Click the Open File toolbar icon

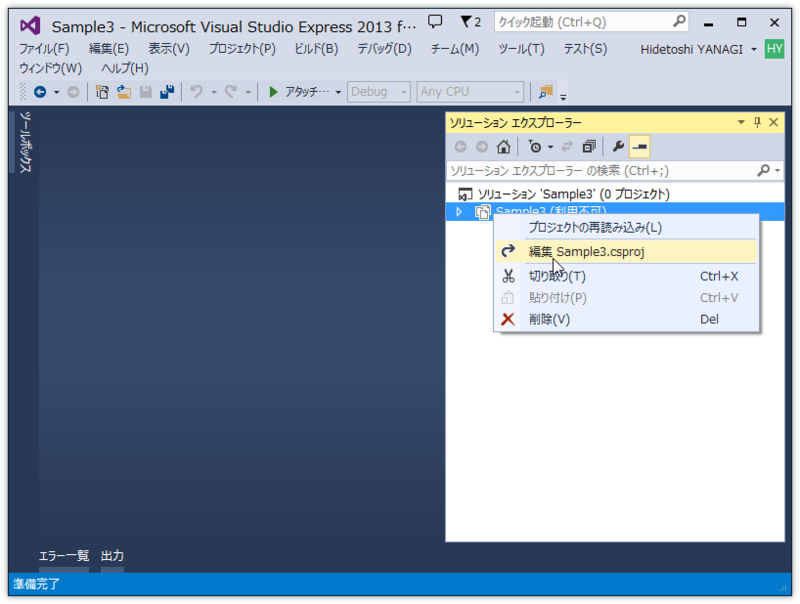[124, 92]
